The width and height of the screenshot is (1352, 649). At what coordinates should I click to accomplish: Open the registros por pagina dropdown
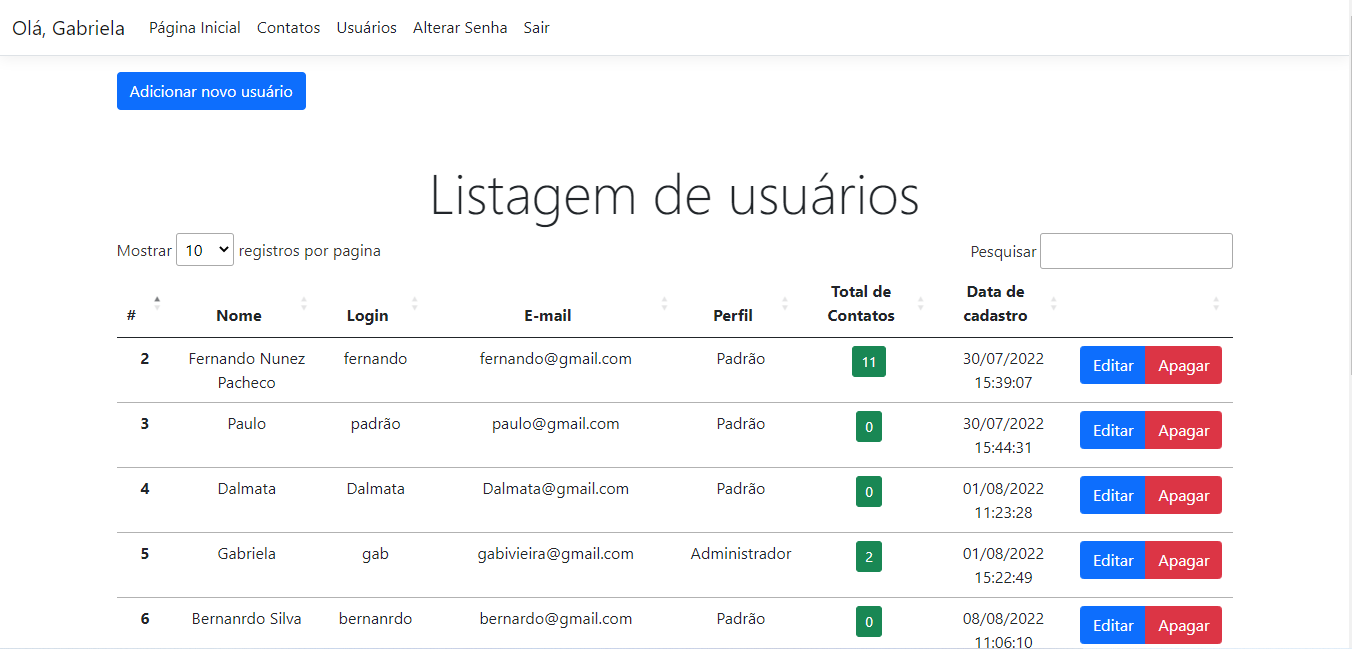204,249
